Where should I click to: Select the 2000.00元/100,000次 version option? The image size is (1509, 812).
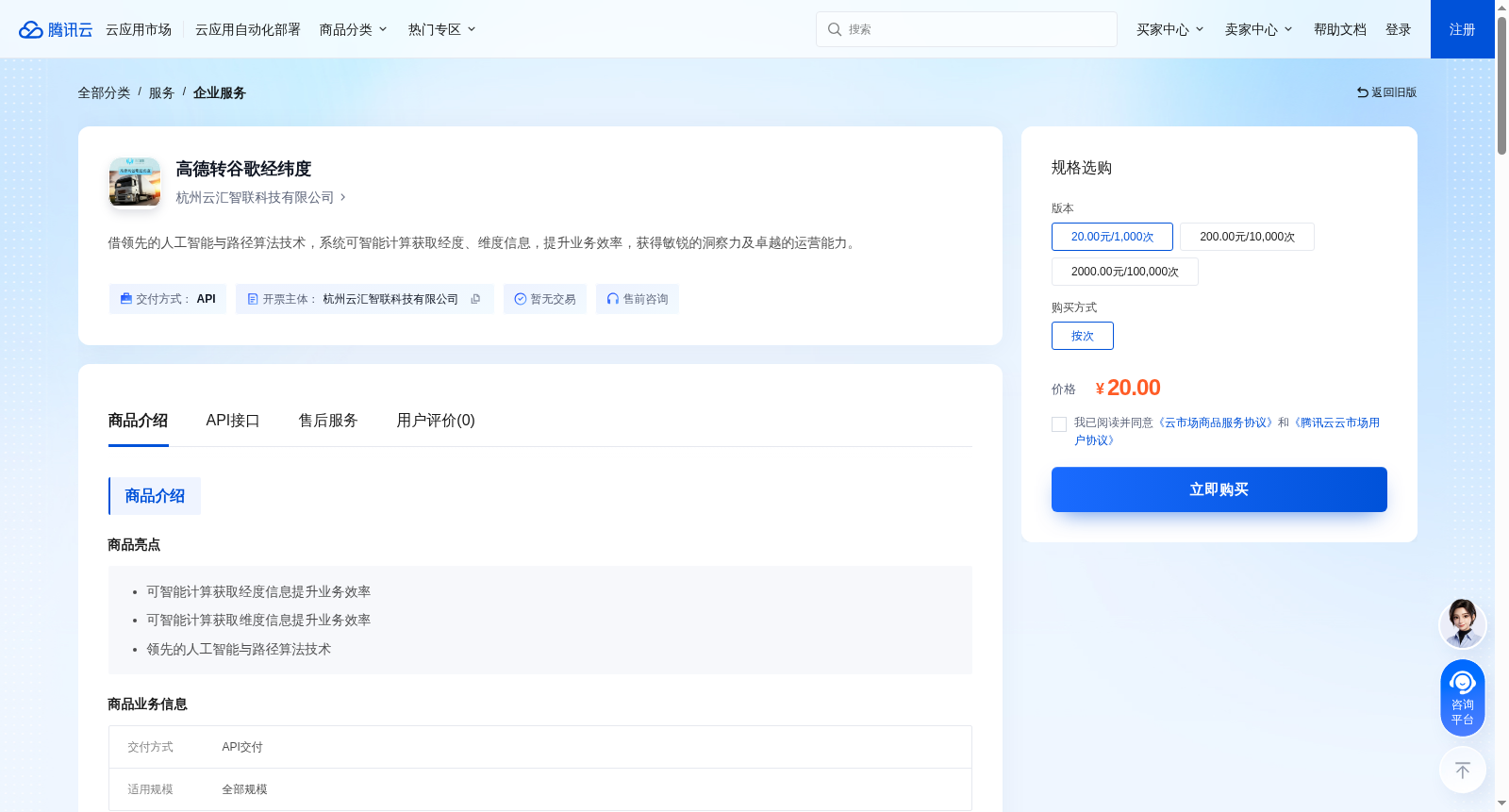click(1125, 272)
